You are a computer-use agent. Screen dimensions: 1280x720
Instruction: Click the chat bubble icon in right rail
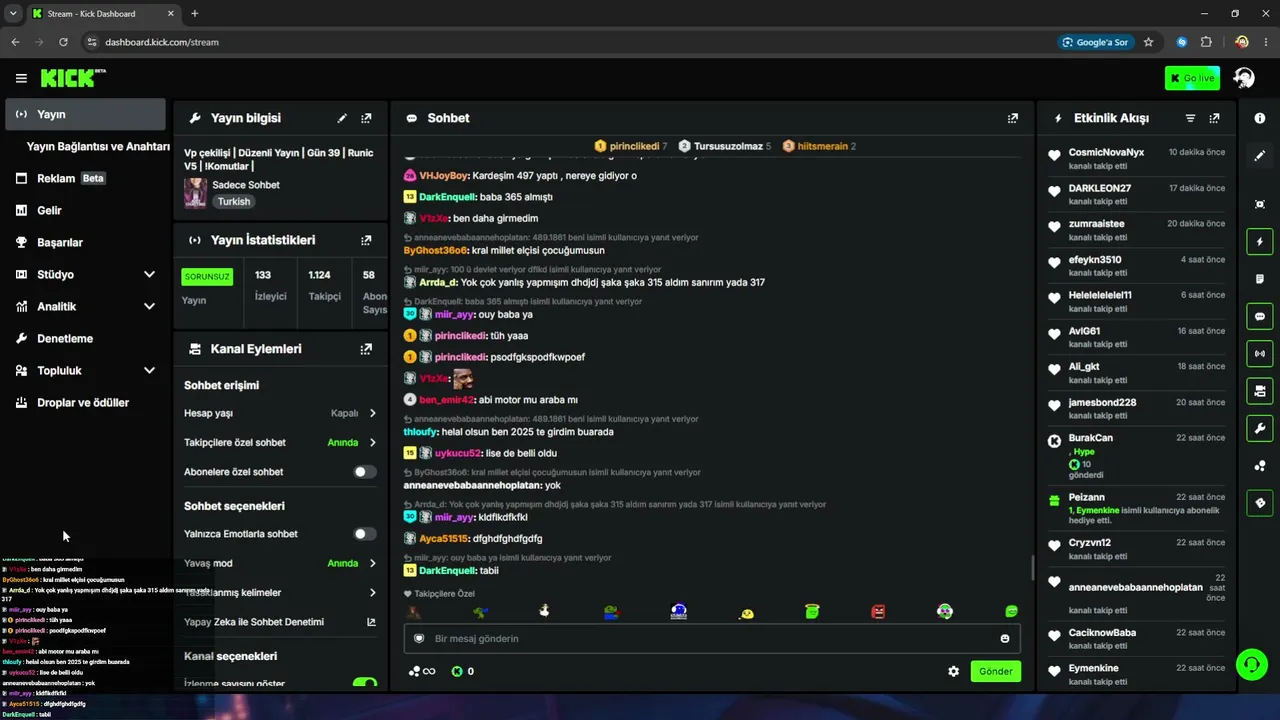pyautogui.click(x=1260, y=317)
